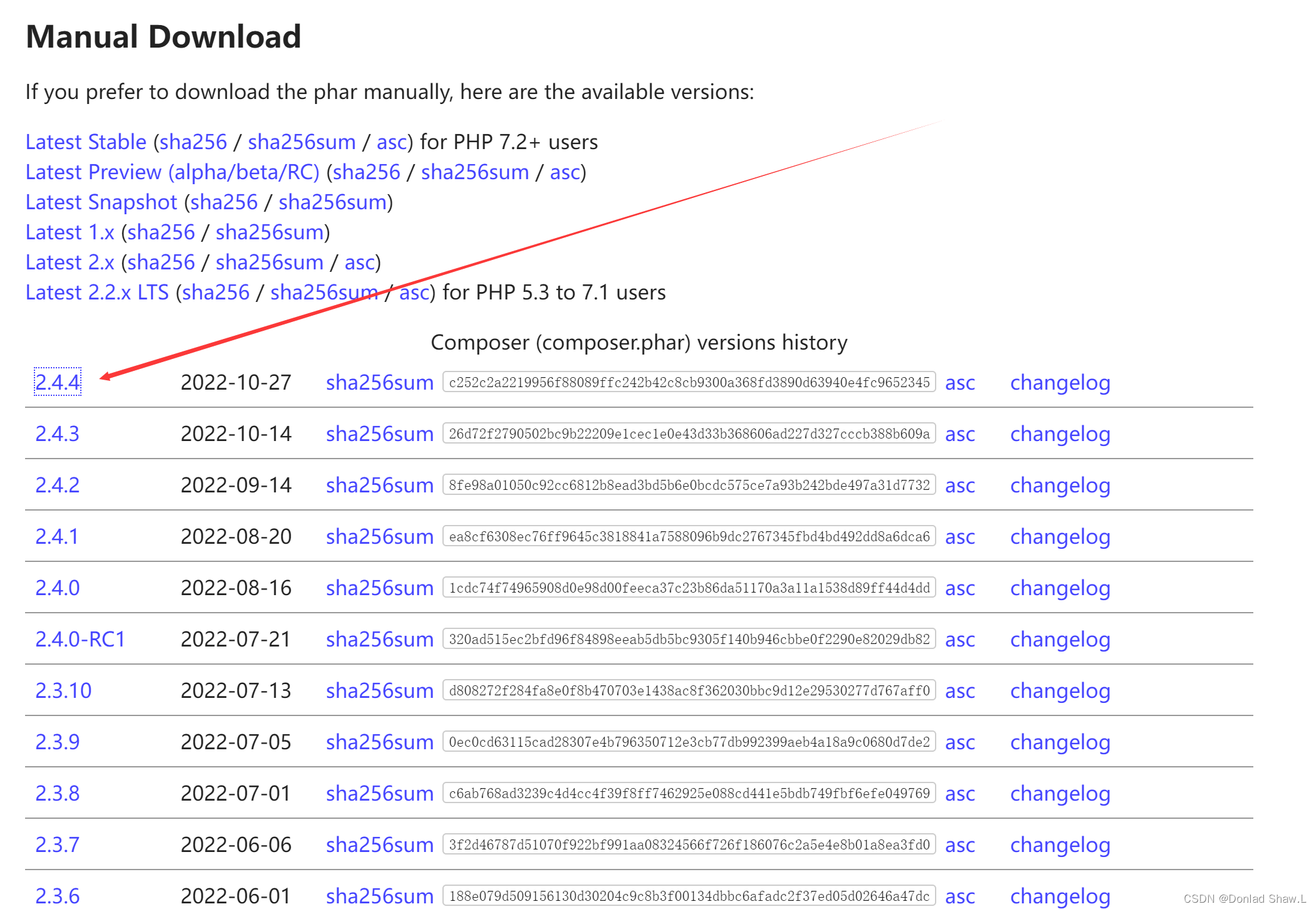This screenshot has width=1316, height=909.
Task: Open sha256sum link for version 2.4.3
Action: (x=380, y=434)
